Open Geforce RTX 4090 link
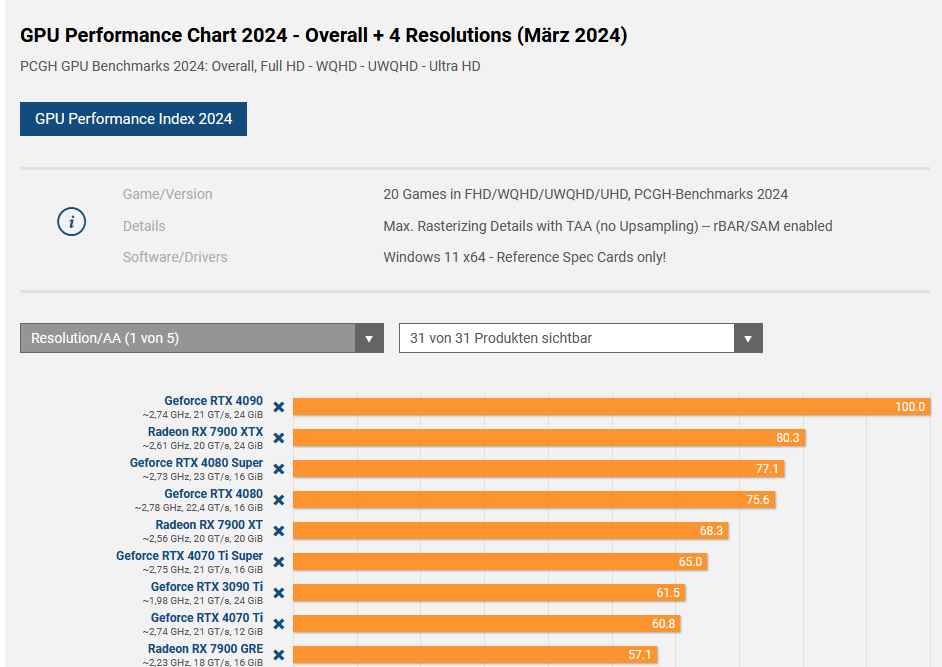The width and height of the screenshot is (942, 667). tap(213, 401)
